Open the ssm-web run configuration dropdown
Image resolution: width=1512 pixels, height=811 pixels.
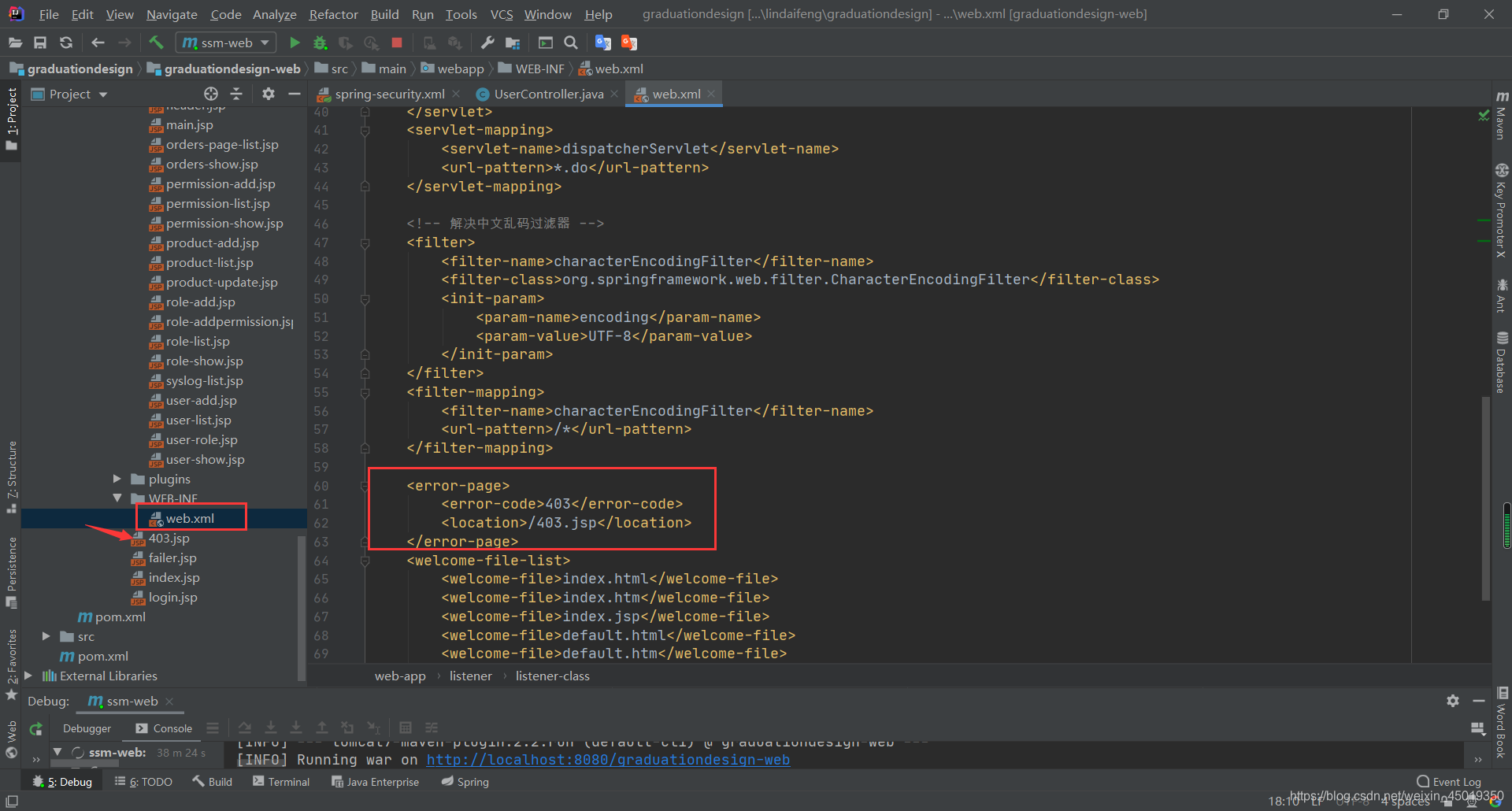(x=225, y=43)
